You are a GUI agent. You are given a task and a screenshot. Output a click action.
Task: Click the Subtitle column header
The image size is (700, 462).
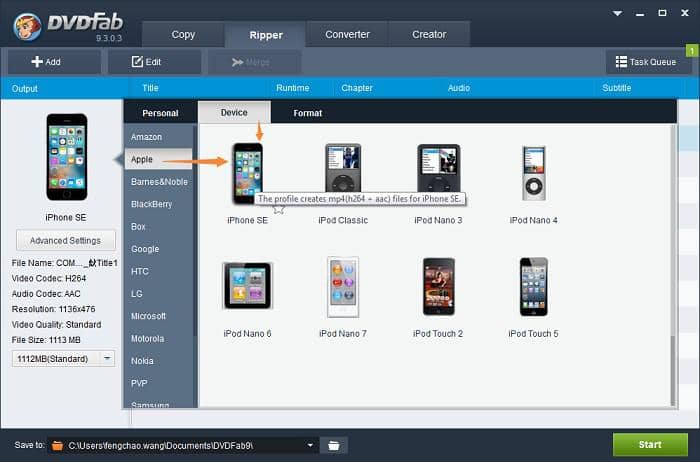pyautogui.click(x=617, y=88)
